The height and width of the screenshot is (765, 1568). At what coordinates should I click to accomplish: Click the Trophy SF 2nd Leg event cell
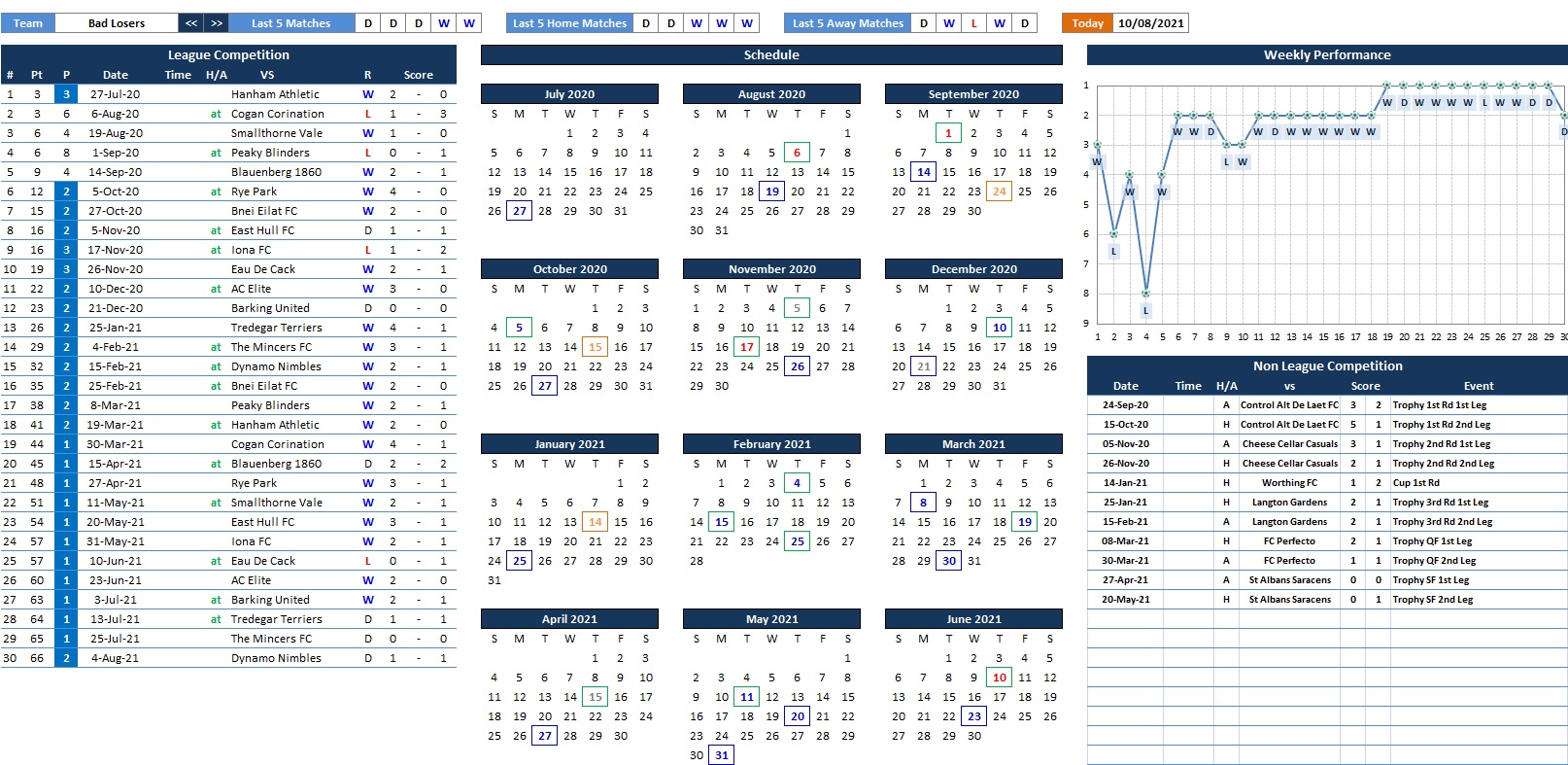pyautogui.click(x=1432, y=600)
